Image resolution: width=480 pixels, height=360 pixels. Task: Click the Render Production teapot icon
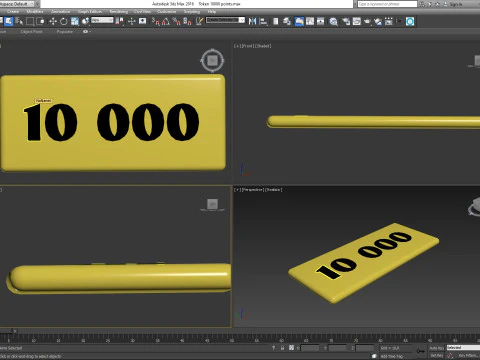367,21
